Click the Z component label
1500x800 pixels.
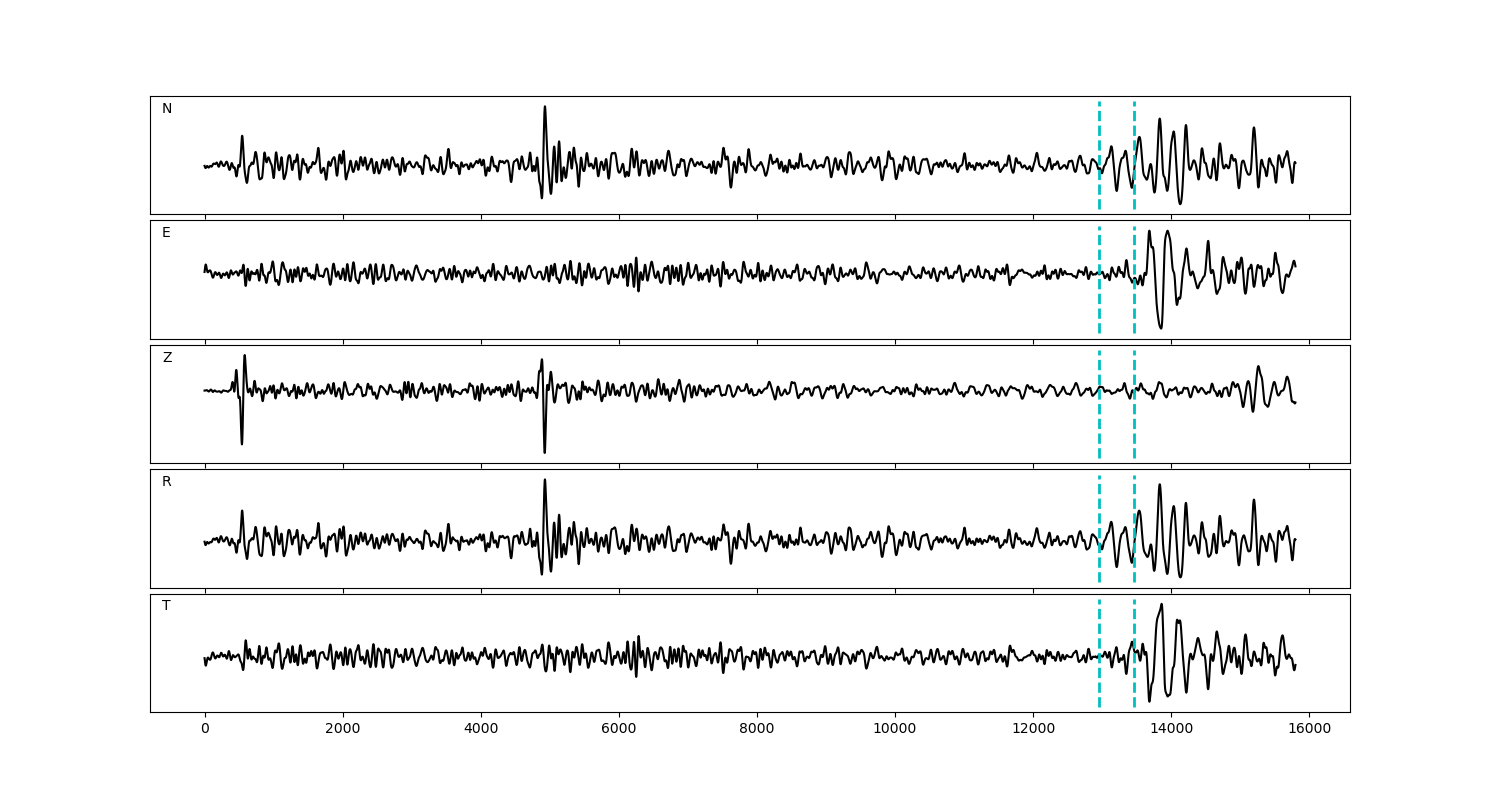[x=167, y=358]
